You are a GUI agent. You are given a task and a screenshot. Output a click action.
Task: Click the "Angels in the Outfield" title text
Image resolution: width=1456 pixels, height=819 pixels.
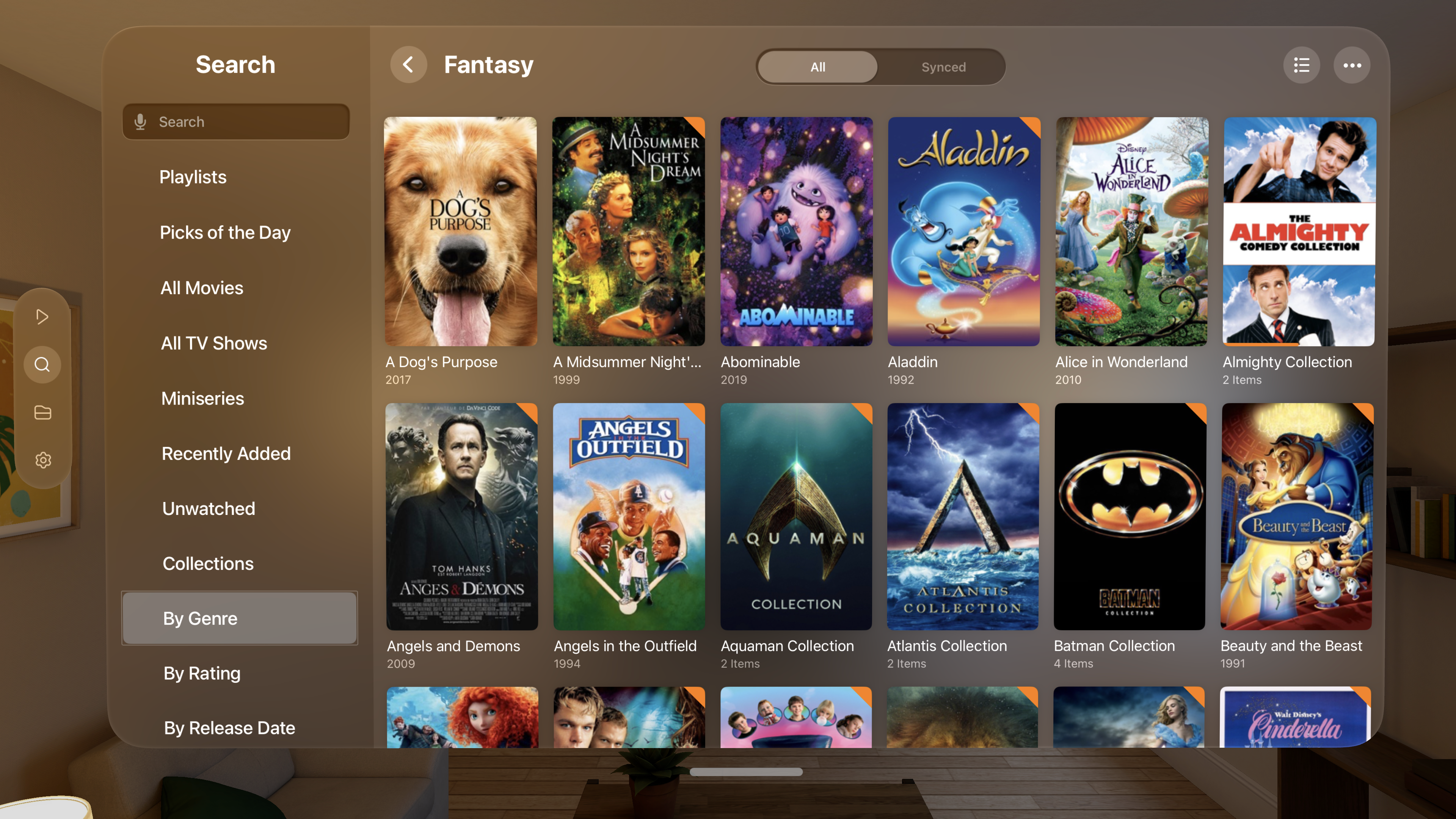pos(625,645)
